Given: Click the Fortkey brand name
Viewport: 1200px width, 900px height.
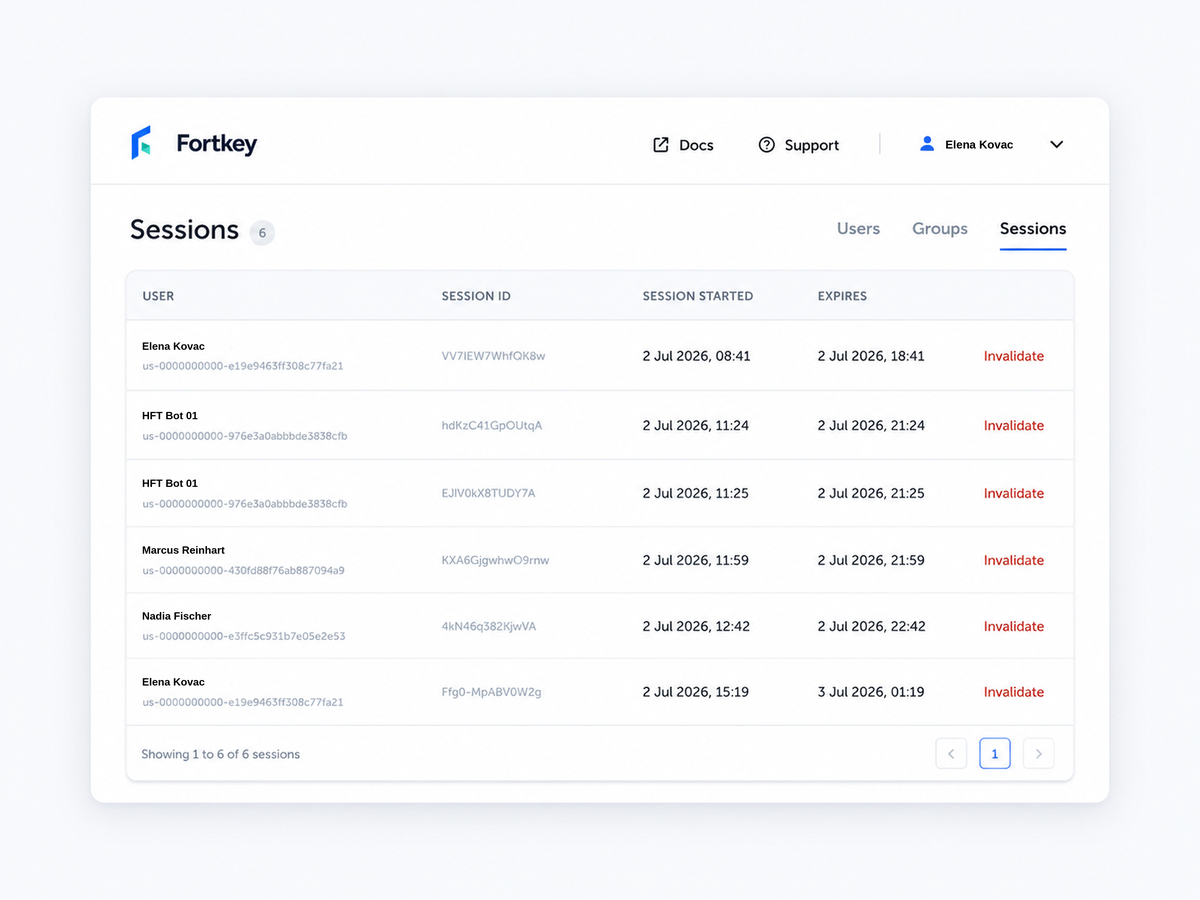Looking at the screenshot, I should (x=217, y=144).
